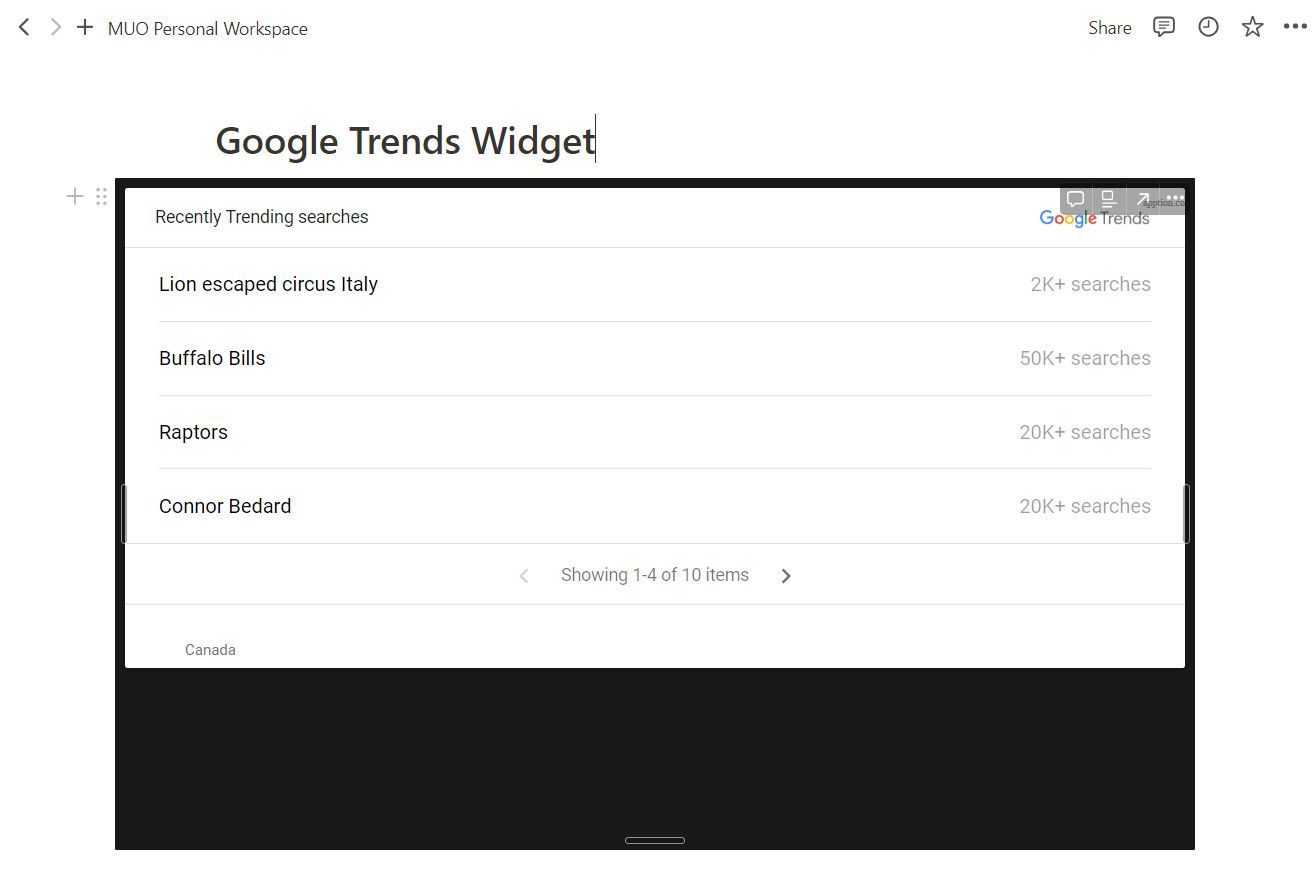1315x874 pixels.
Task: Open the embed's ••• options menu
Action: pyautogui.click(x=1172, y=199)
